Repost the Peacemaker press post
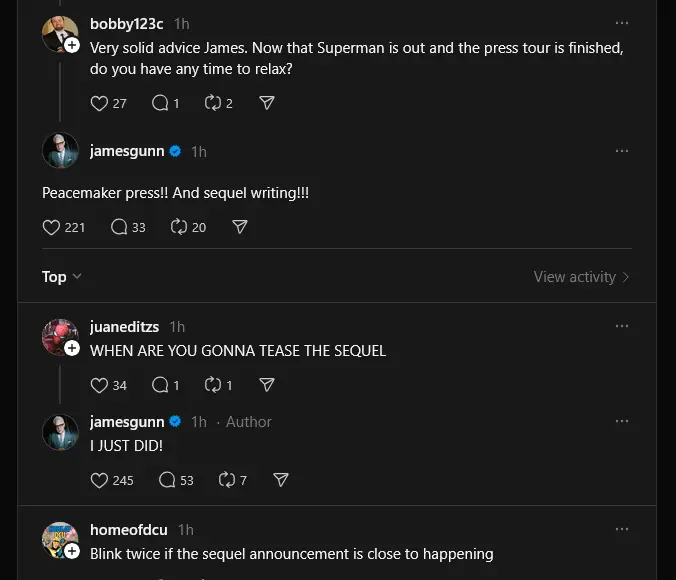 pos(180,227)
